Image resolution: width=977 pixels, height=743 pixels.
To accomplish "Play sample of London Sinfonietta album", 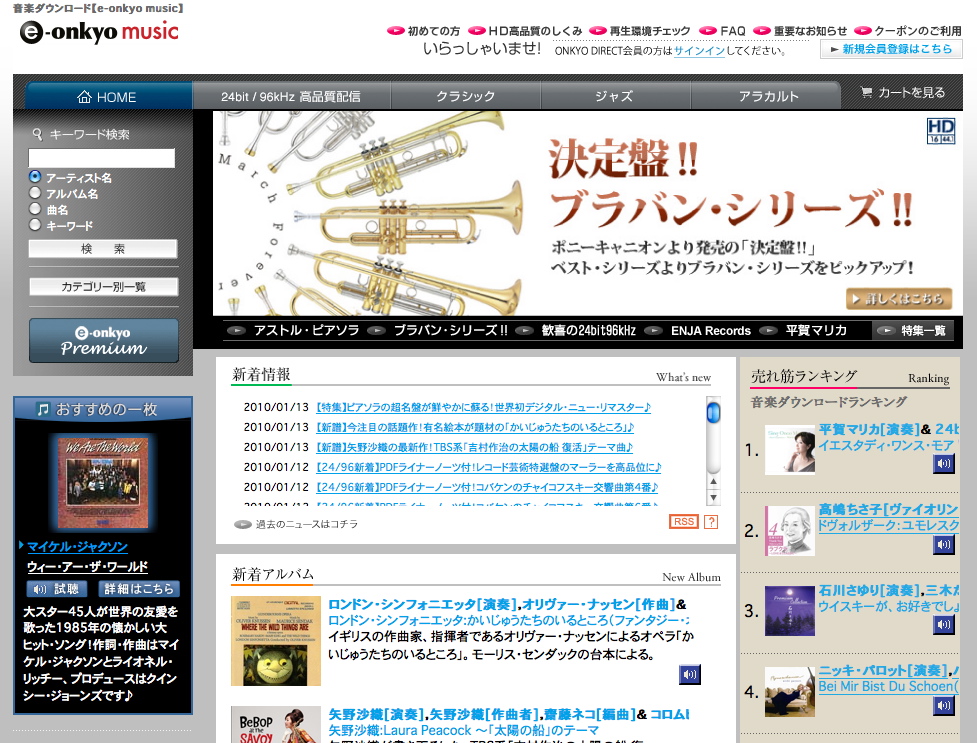I will coord(689,674).
